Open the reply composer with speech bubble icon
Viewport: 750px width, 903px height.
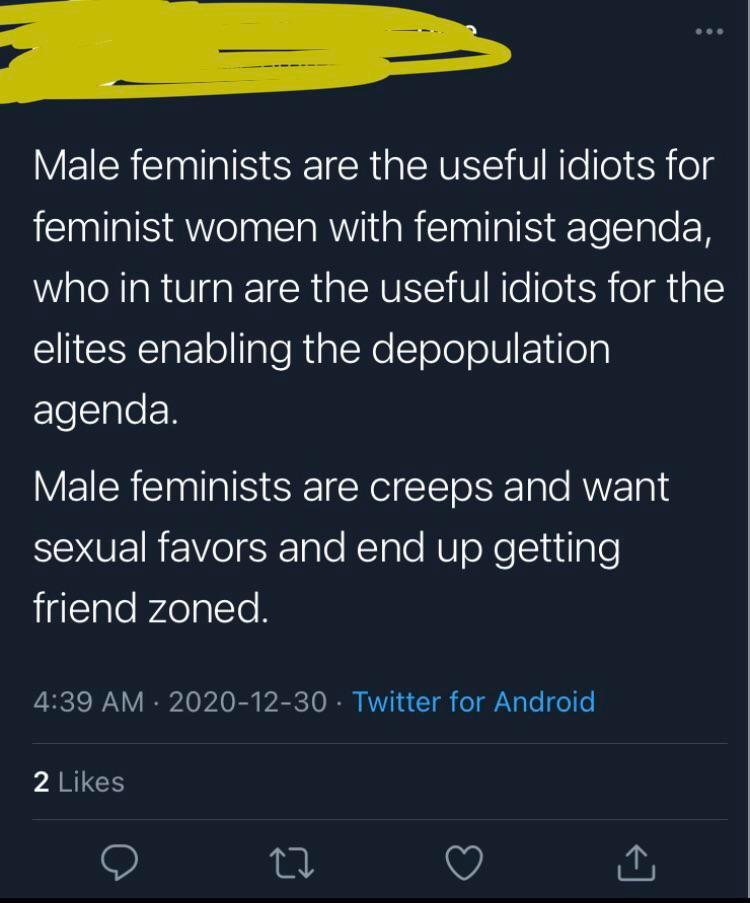coord(119,861)
